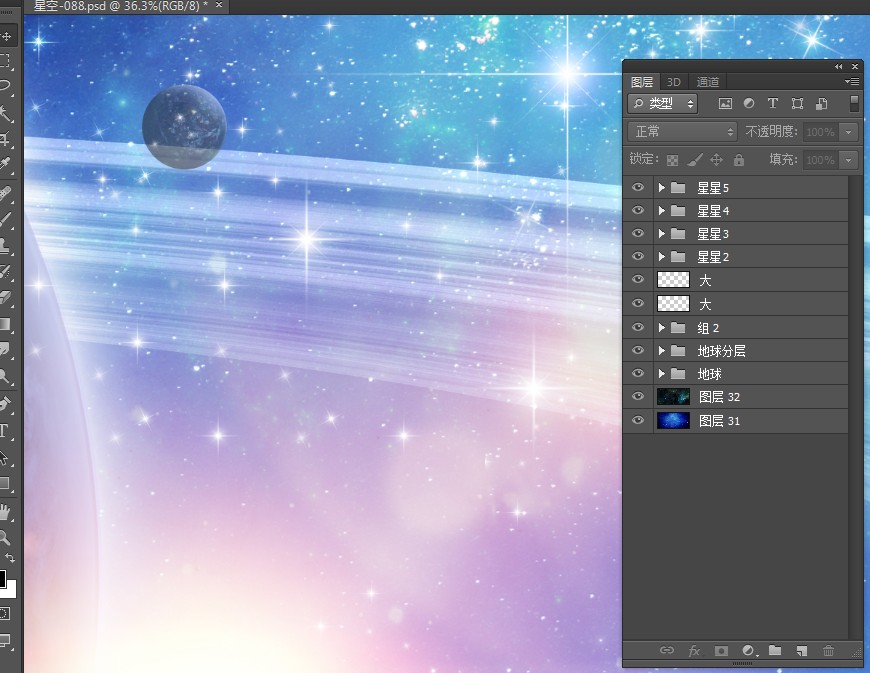
Task: Lock layer position
Action: 716,160
